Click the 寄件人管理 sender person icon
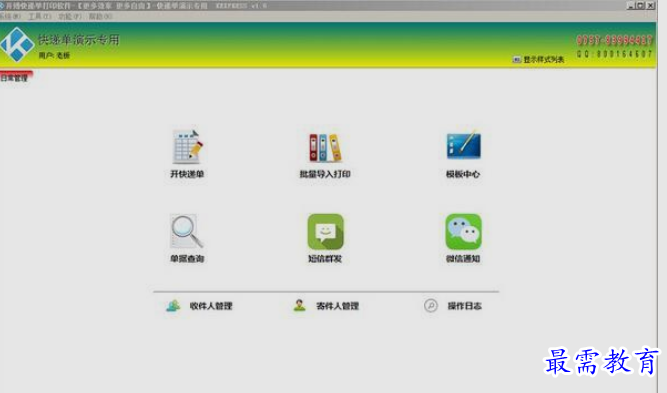Image resolution: width=667 pixels, height=393 pixels. point(299,305)
